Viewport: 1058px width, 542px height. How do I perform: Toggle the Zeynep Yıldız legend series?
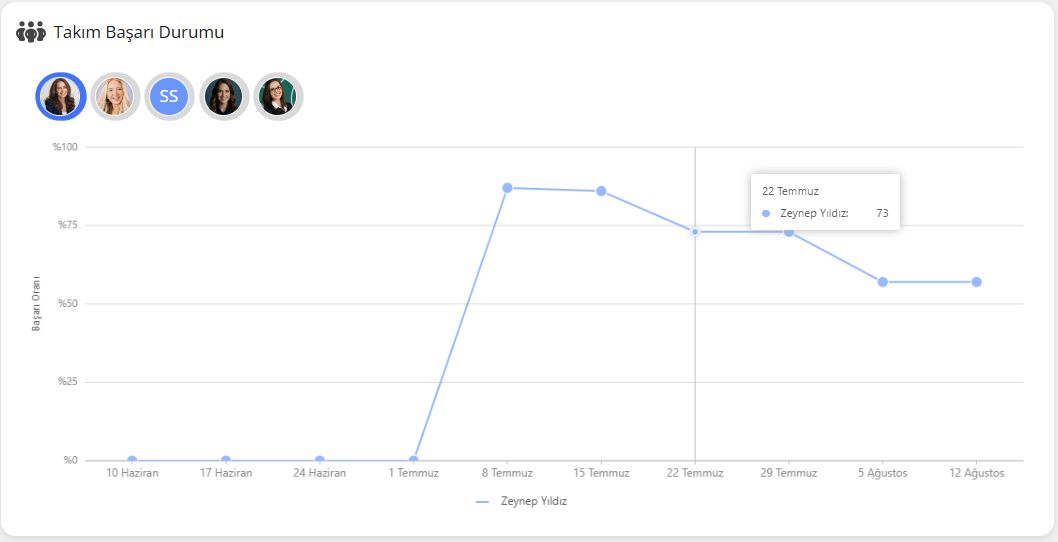pyautogui.click(x=522, y=501)
